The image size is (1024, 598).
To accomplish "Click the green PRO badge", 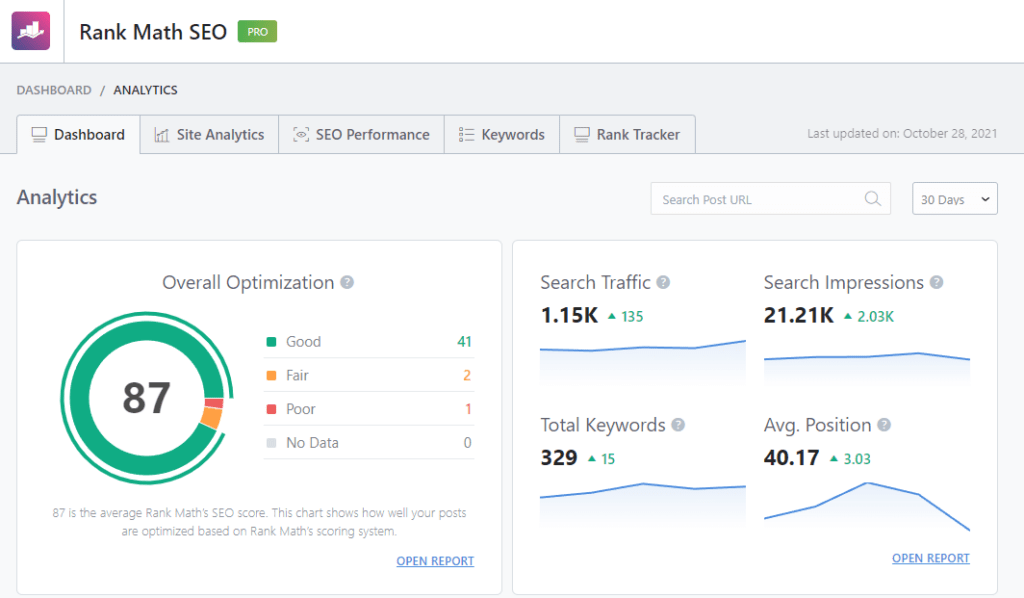I will coord(257,31).
